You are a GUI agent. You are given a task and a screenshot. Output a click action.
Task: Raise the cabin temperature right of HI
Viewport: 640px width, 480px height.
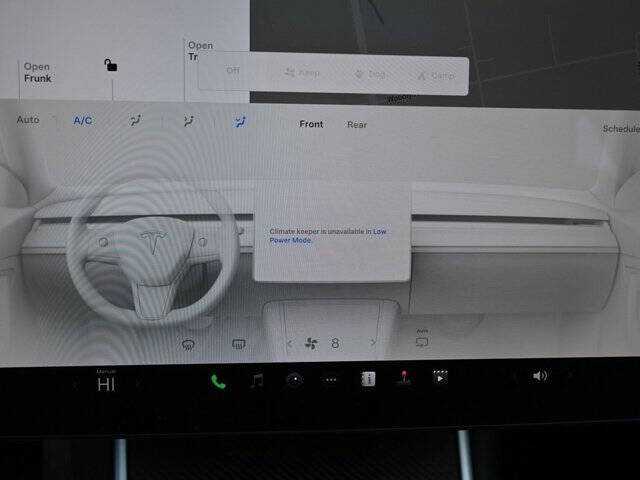coord(139,384)
